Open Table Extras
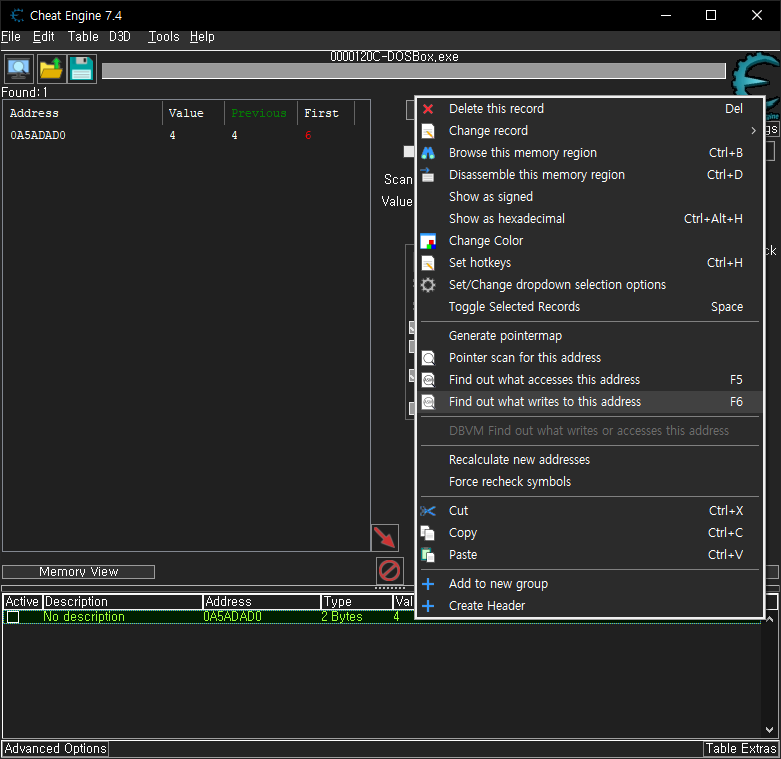The height and width of the screenshot is (759, 781). coord(741,749)
